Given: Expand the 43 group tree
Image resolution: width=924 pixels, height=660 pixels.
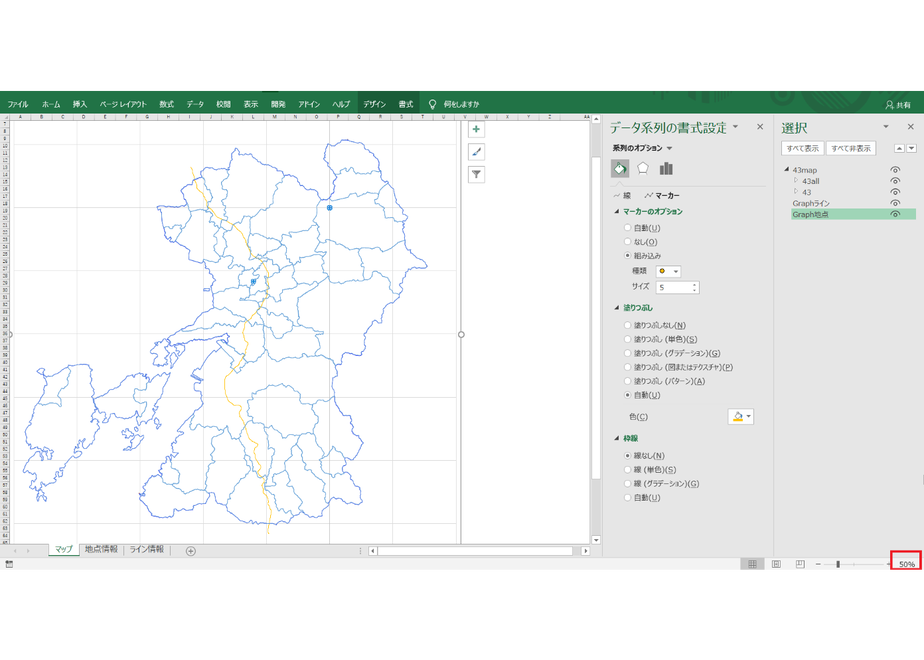Looking at the screenshot, I should click(796, 192).
